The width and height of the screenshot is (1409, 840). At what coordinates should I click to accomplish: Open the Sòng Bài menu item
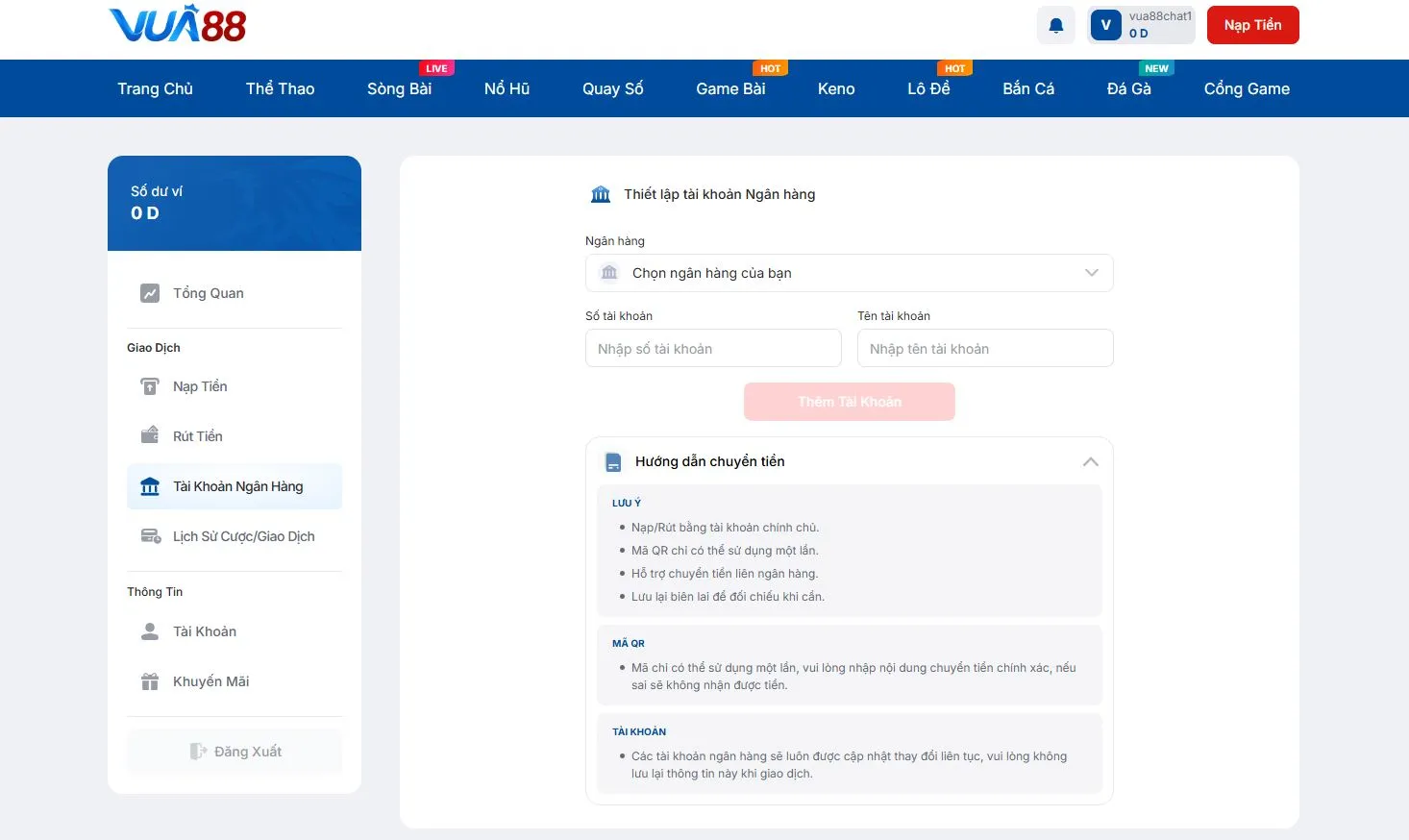(399, 88)
